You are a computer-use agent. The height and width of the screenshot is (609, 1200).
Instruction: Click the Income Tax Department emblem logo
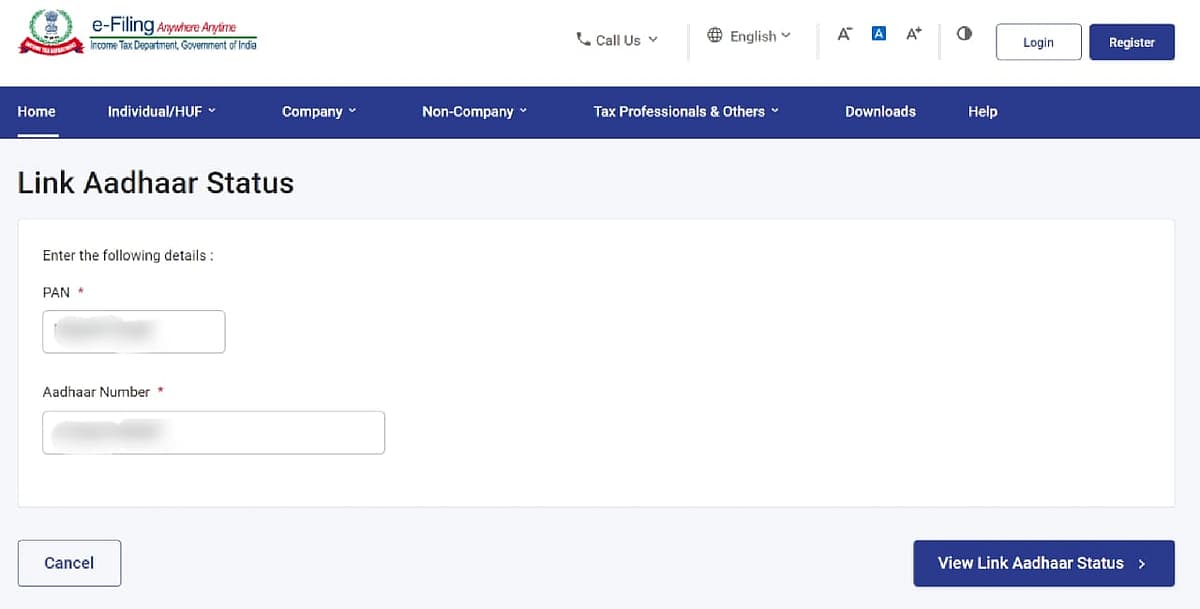pos(51,32)
